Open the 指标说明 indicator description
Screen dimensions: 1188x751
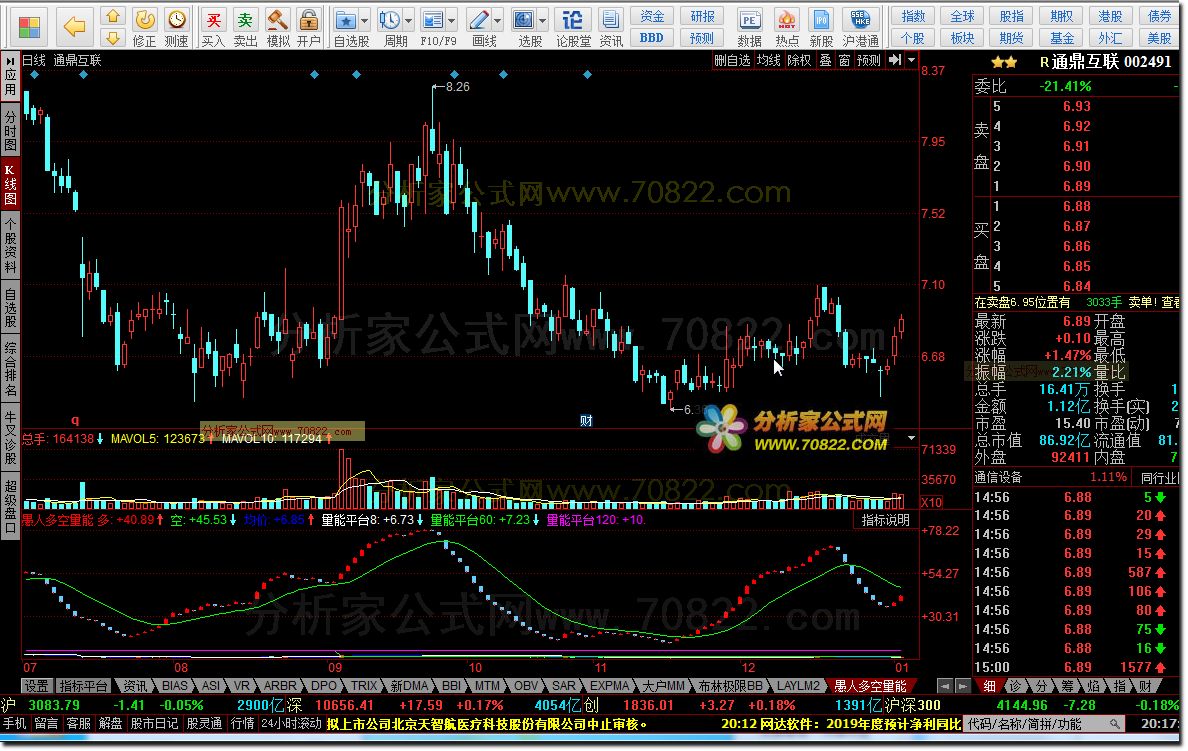886,521
